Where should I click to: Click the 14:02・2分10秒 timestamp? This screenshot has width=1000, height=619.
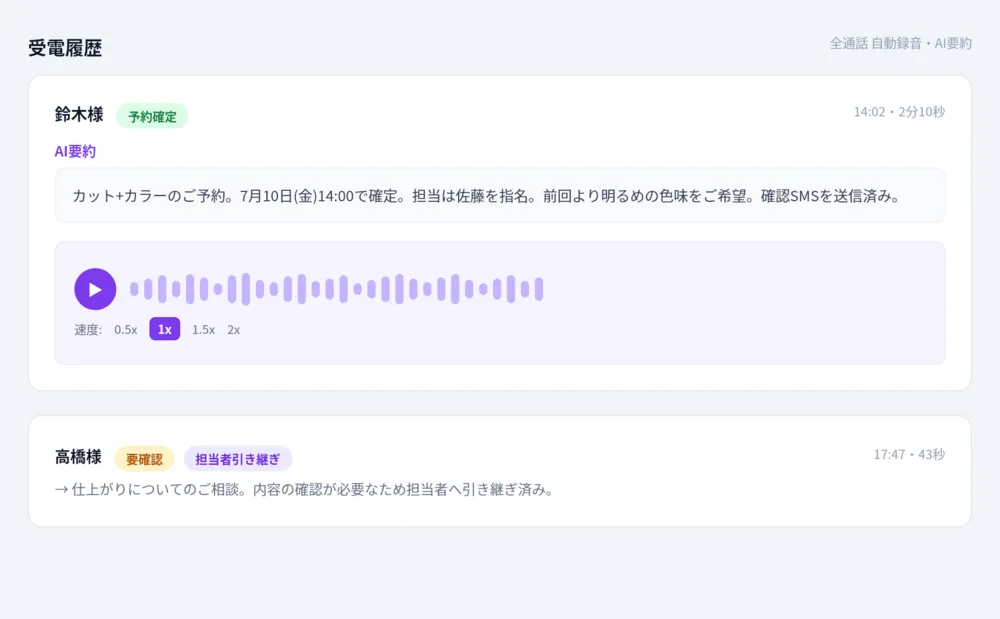pyautogui.click(x=899, y=112)
